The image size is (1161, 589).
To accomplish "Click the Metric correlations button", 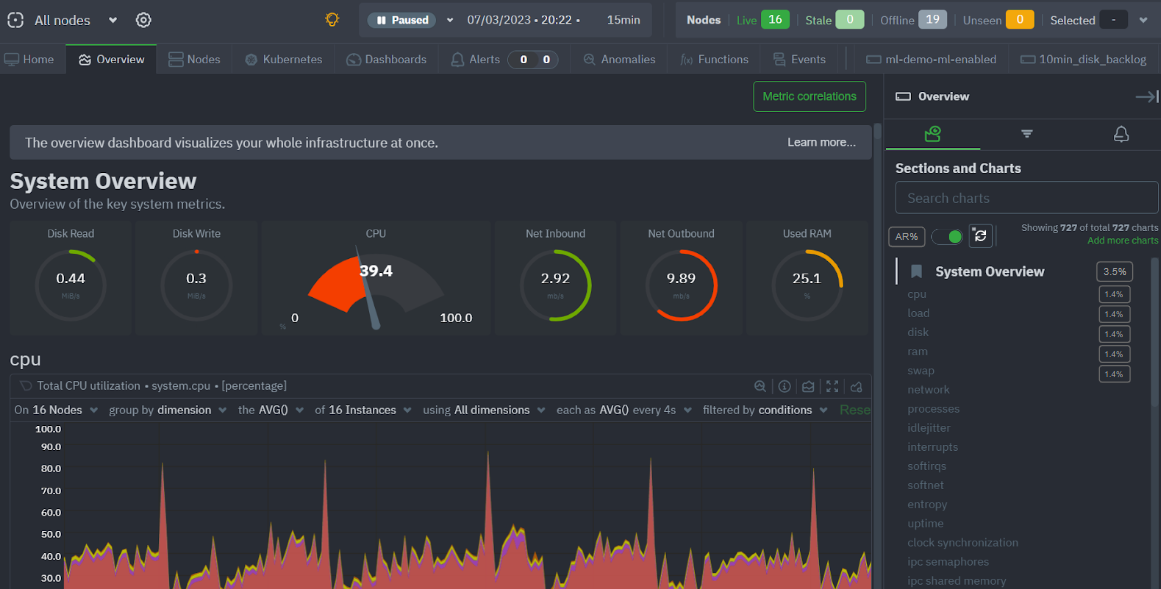I will (809, 96).
